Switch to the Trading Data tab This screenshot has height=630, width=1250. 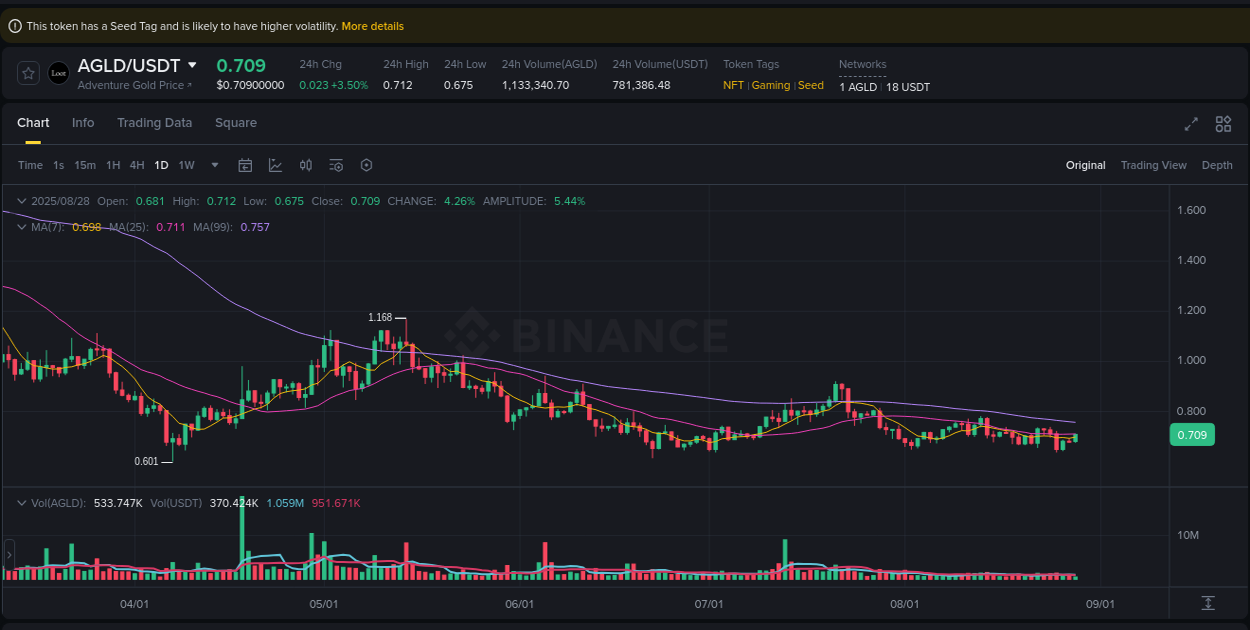tap(154, 122)
